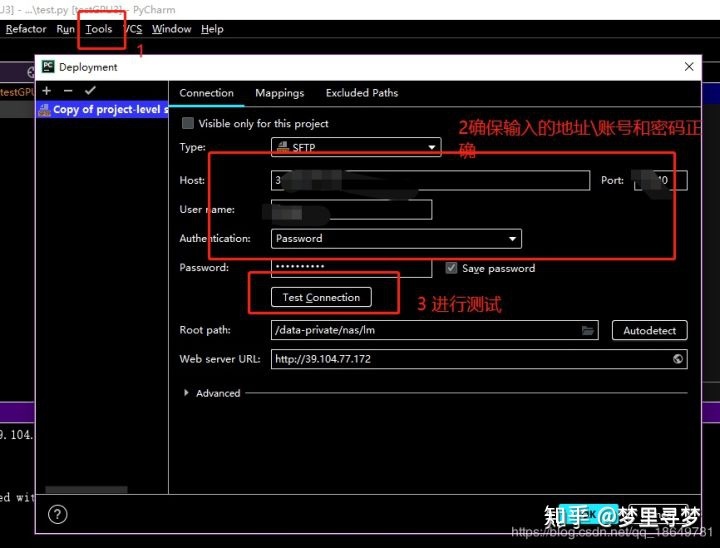This screenshot has width=720, height=548.
Task: Close the Deployment dialog
Action: coord(689,67)
